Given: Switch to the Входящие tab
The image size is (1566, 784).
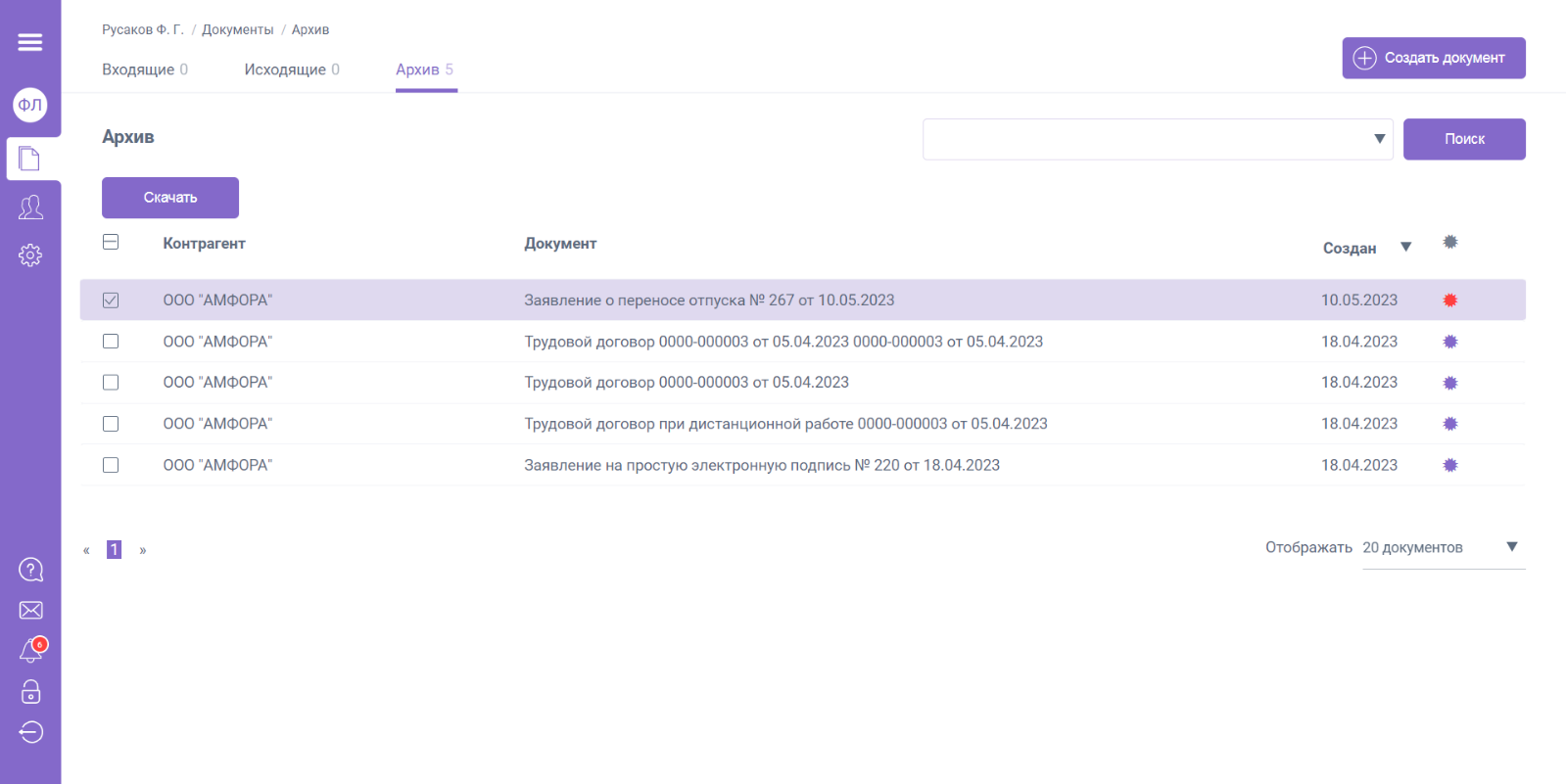Looking at the screenshot, I should pos(145,69).
